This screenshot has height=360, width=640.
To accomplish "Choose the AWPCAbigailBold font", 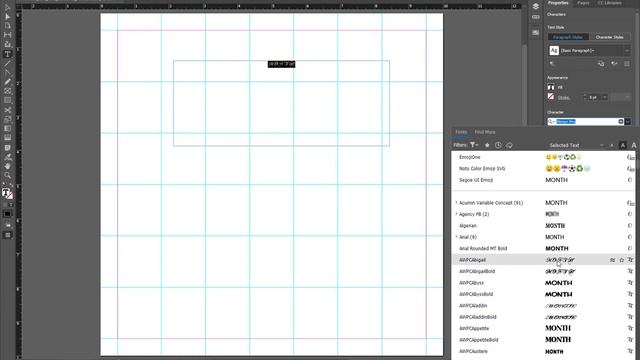I will pos(543,271).
